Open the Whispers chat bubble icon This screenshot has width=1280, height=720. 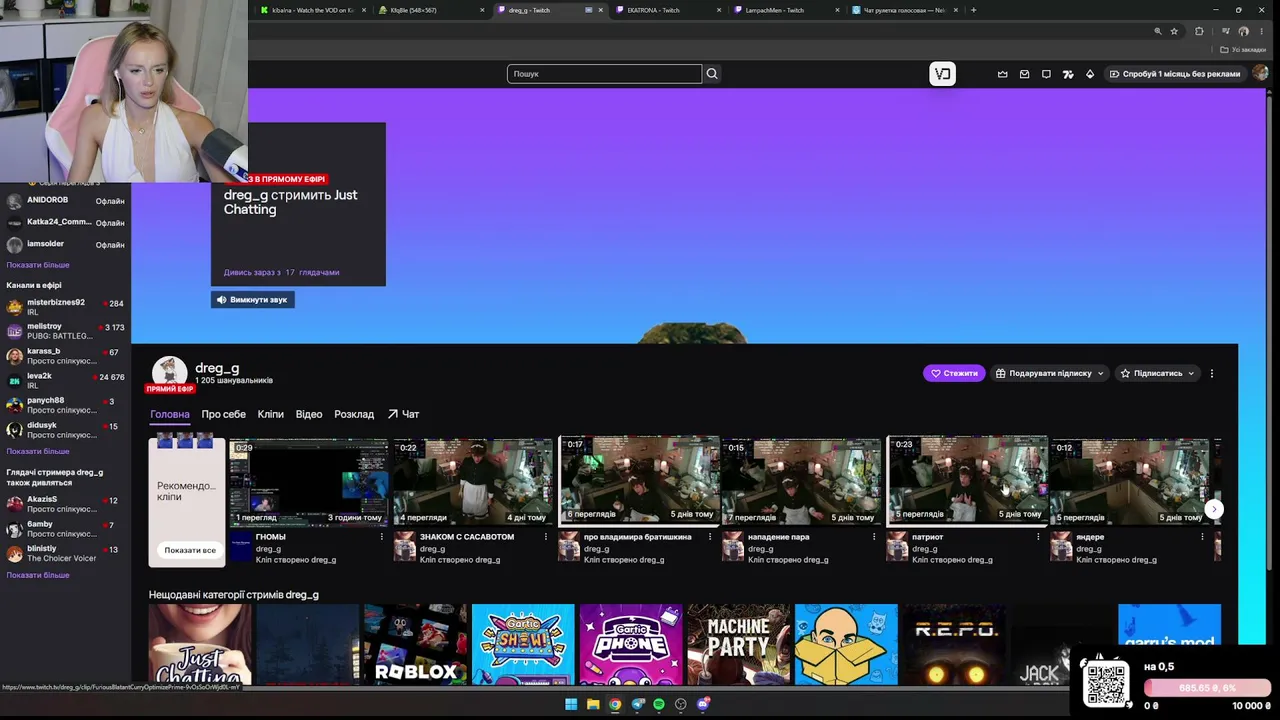coord(1046,74)
